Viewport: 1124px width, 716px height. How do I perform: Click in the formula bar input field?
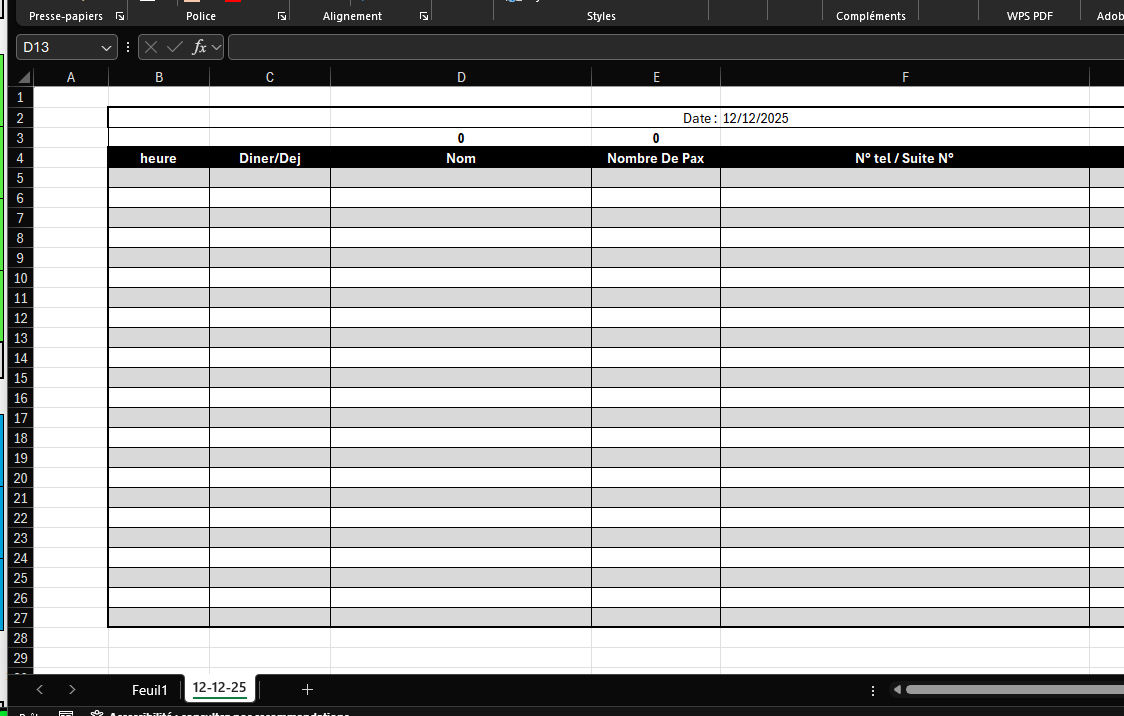(x=670, y=47)
